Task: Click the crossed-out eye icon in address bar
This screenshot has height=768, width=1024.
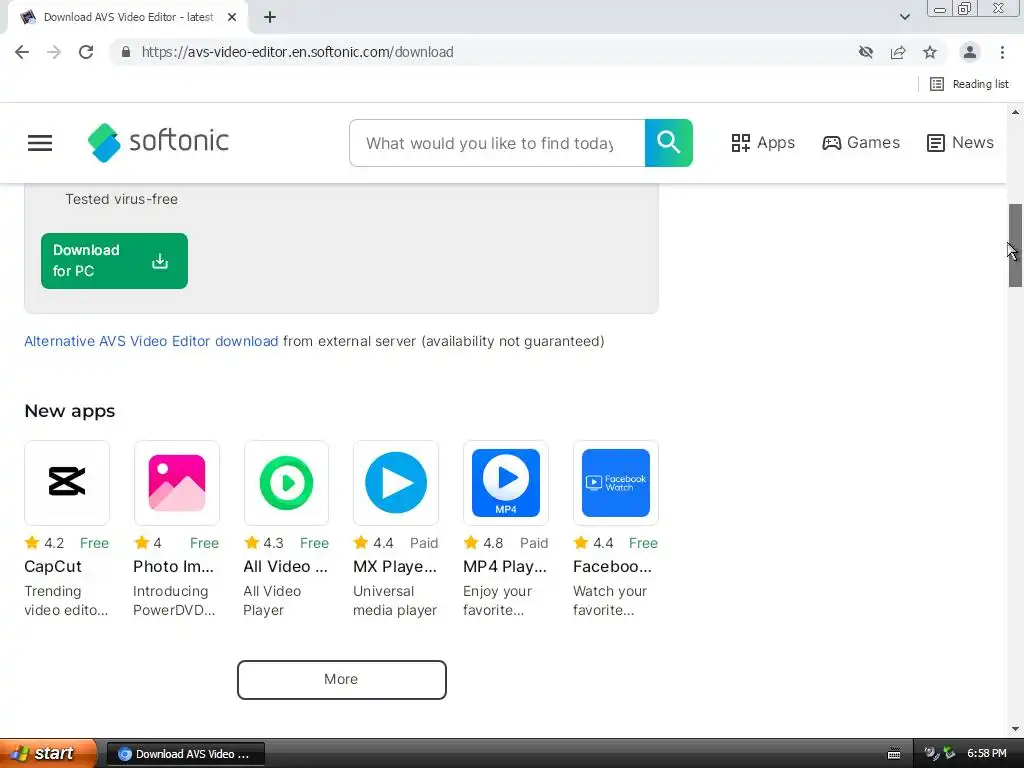Action: [866, 52]
